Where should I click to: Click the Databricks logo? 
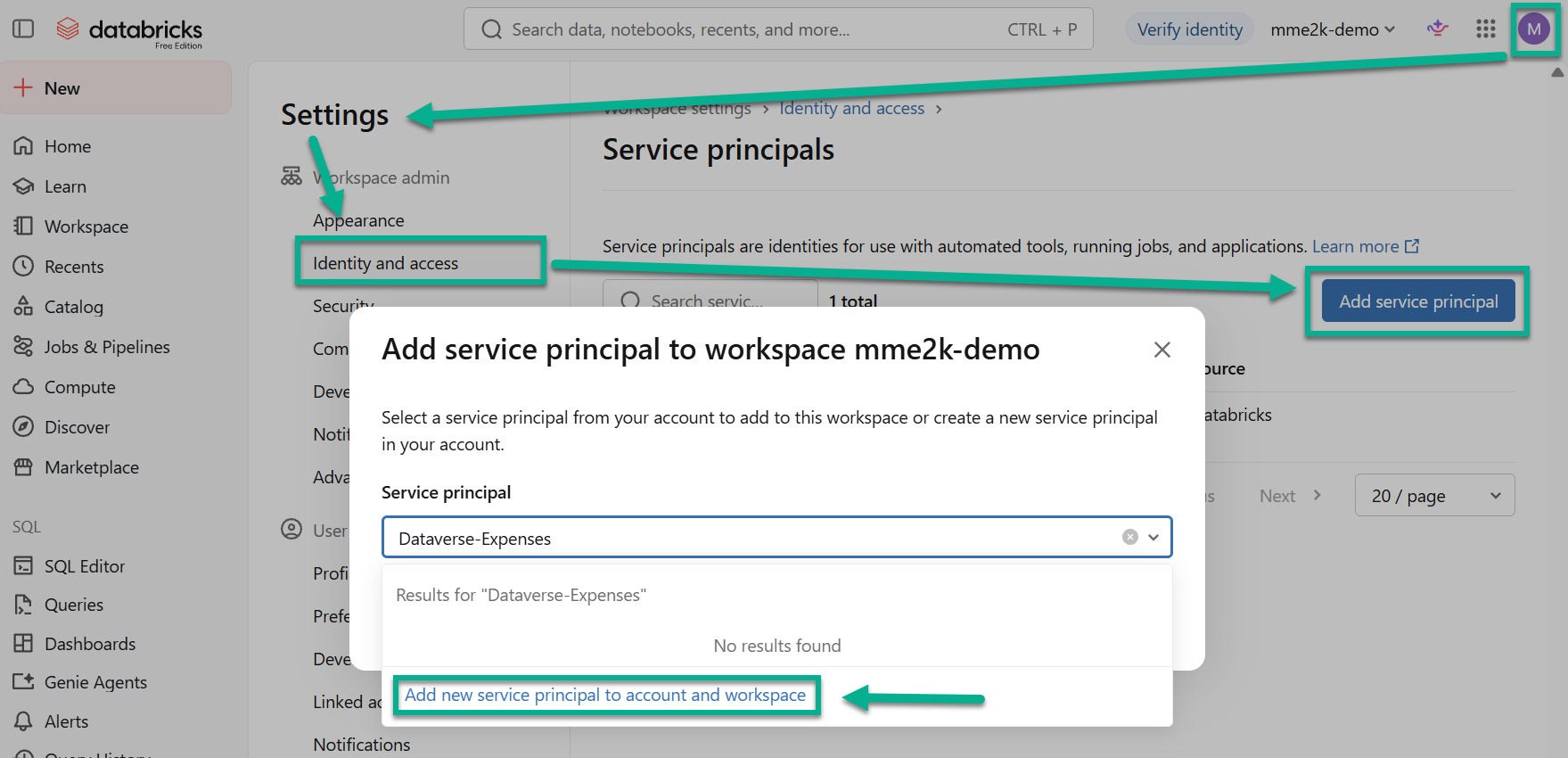[130, 31]
